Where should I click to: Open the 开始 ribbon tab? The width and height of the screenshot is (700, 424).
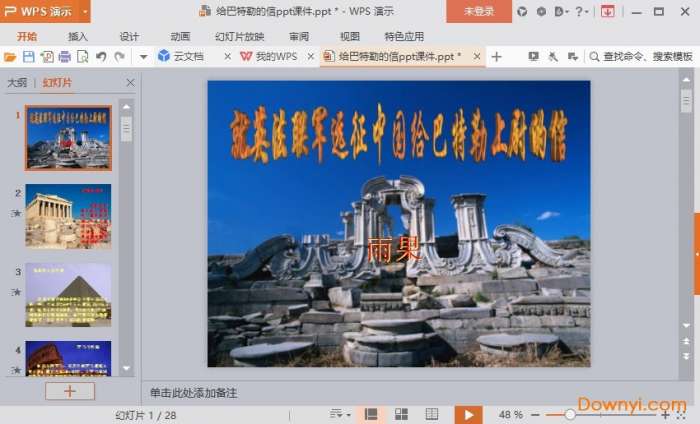pos(27,37)
